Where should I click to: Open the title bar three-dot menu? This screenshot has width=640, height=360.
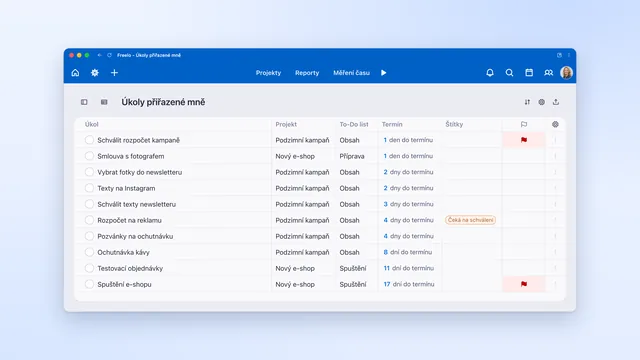[x=569, y=55]
